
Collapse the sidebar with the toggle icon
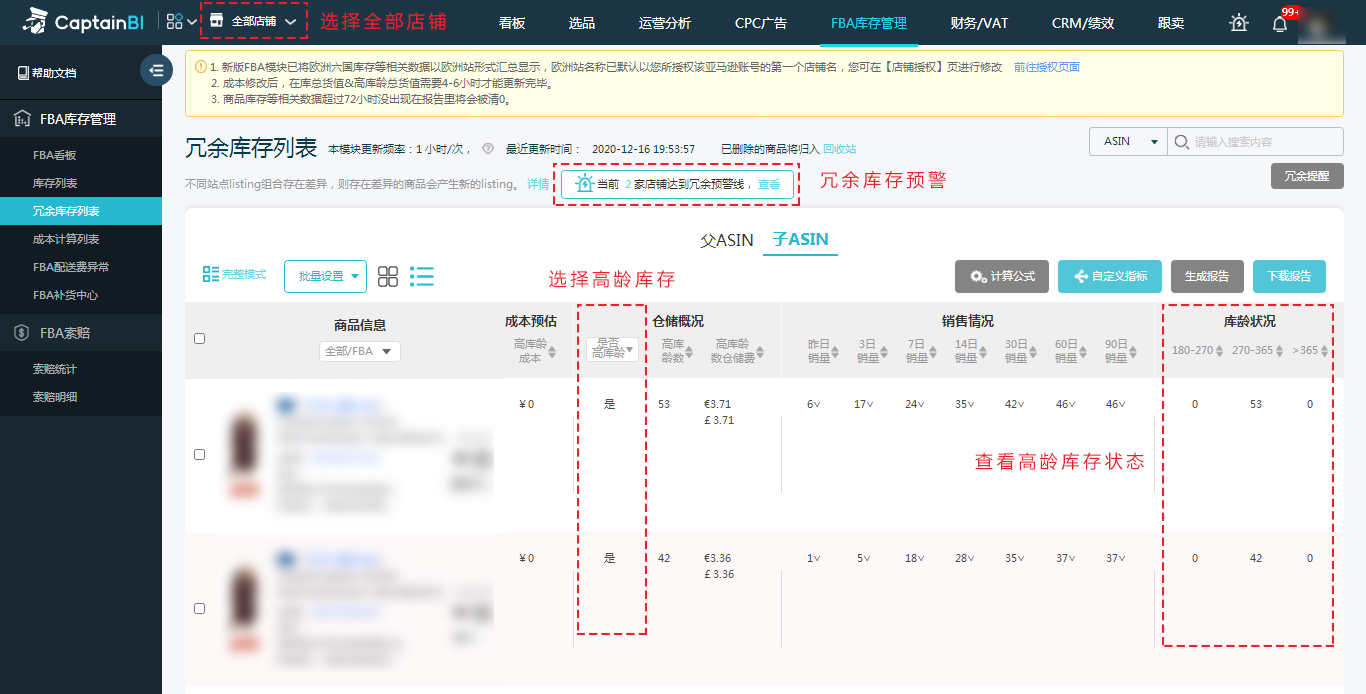(x=156, y=70)
